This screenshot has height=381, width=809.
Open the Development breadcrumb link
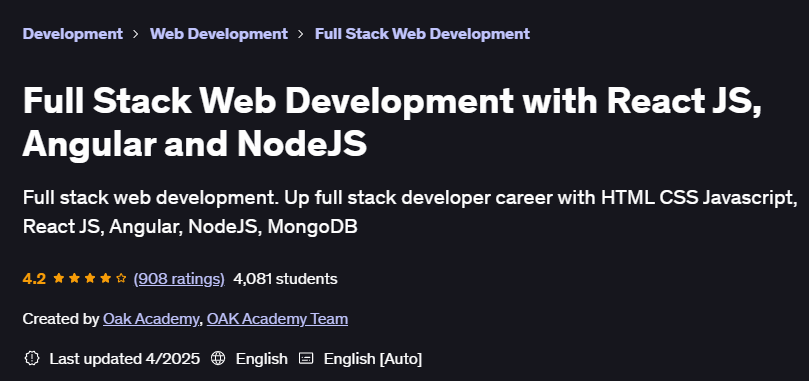[x=73, y=34]
